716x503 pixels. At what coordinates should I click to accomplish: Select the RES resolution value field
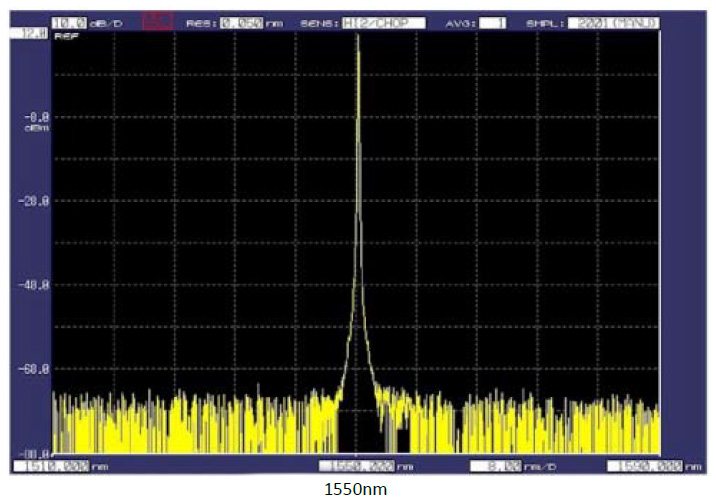[x=242, y=20]
